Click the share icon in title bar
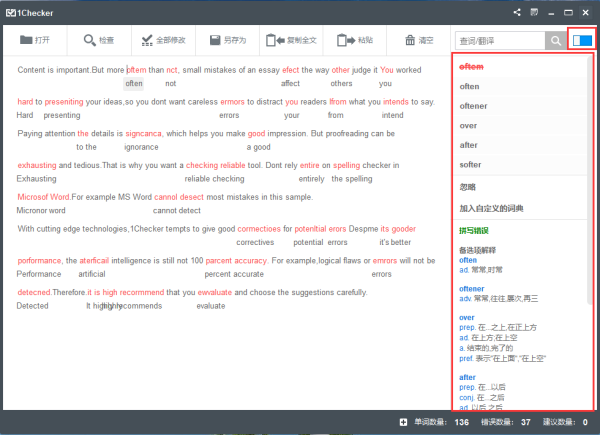Image resolution: width=600 pixels, height=435 pixels. [x=517, y=12]
